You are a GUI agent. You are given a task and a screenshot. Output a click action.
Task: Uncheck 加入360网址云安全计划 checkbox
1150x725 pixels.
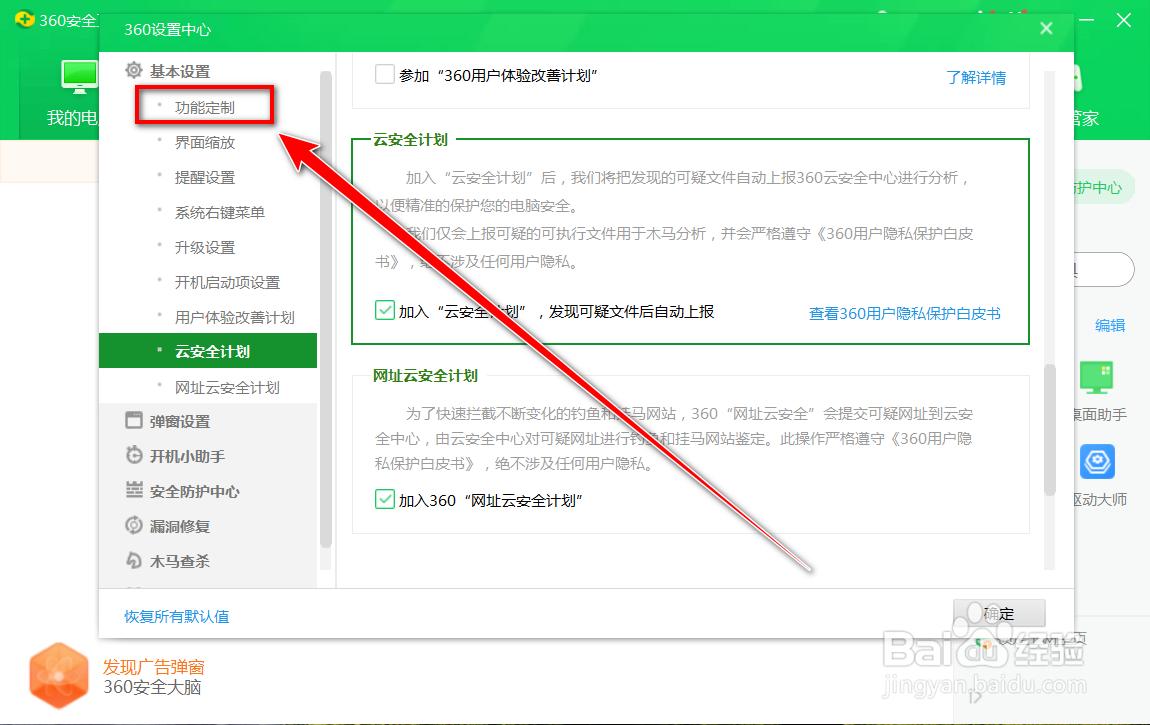(384, 499)
